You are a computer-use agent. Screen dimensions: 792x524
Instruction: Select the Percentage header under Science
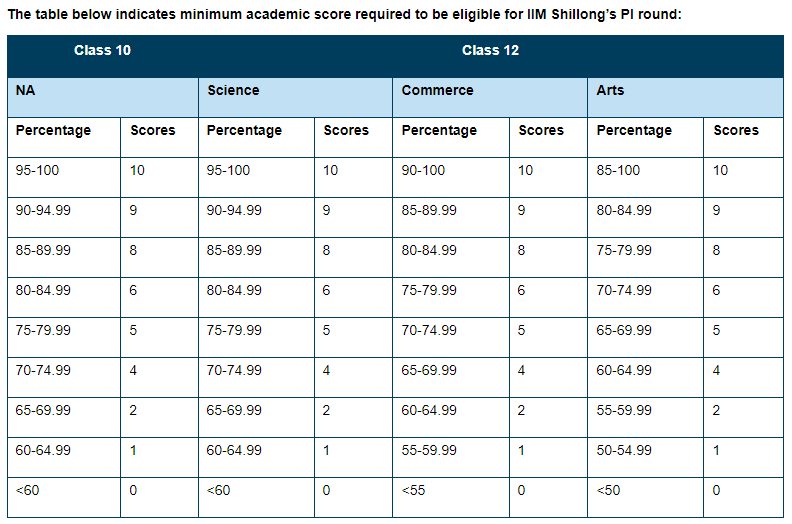(244, 130)
